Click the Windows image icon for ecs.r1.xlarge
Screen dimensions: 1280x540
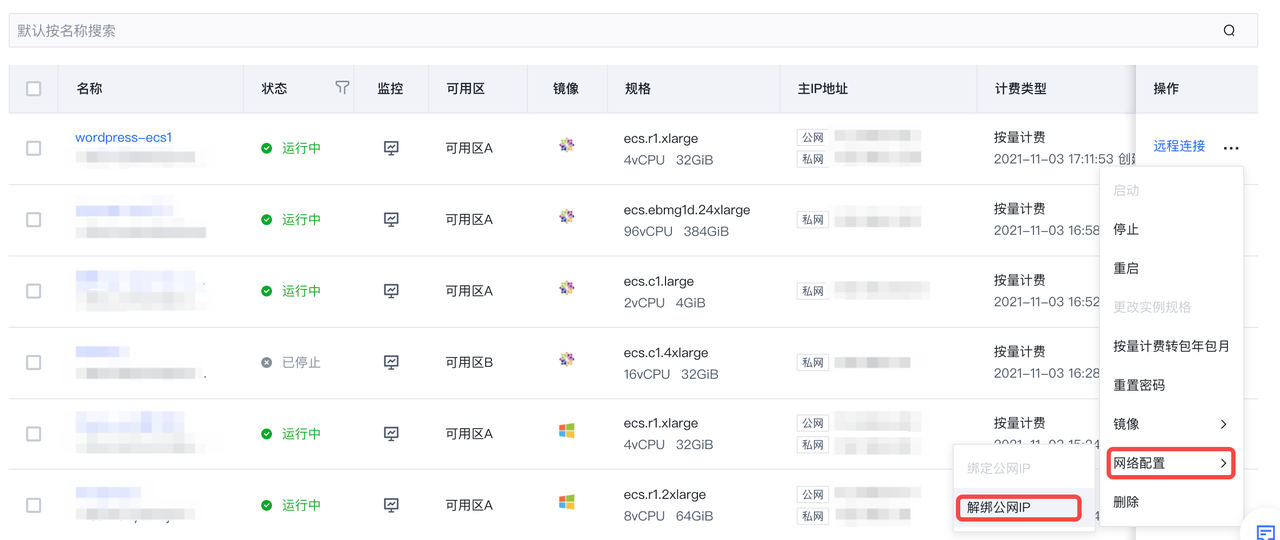click(x=567, y=431)
